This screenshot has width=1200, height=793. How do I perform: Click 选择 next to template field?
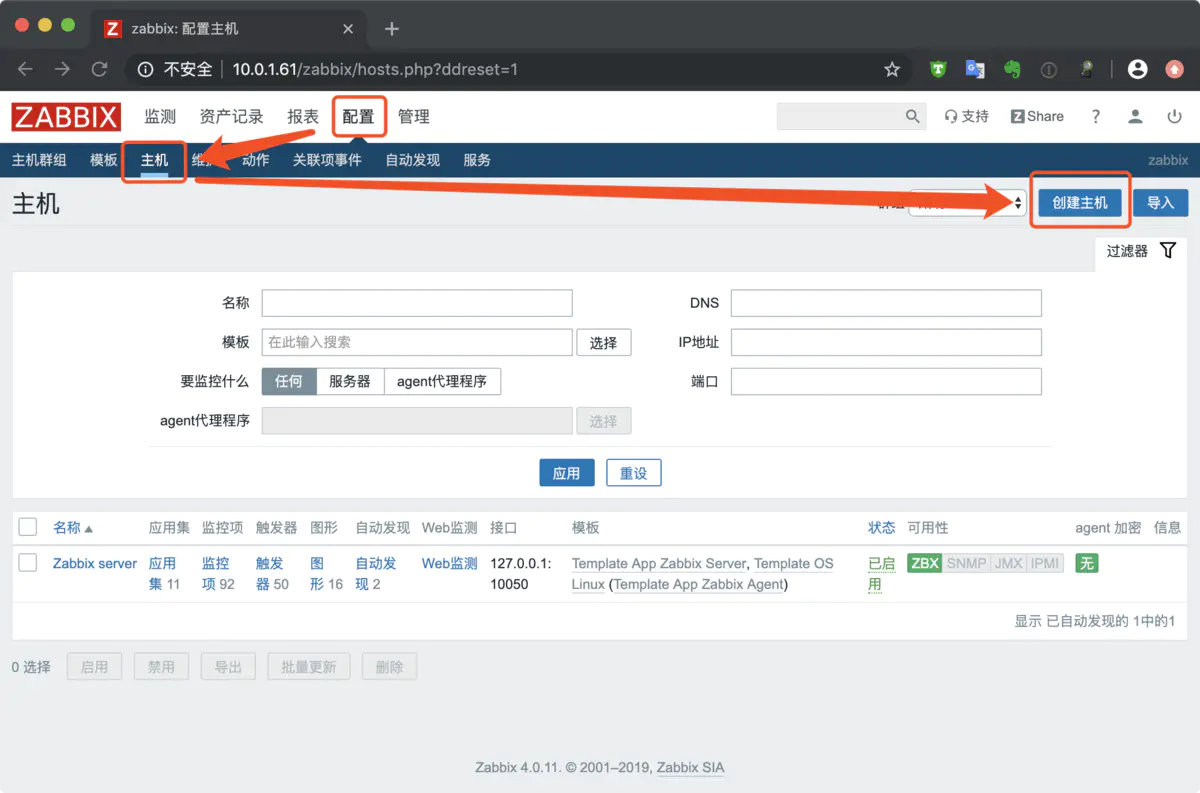pyautogui.click(x=604, y=342)
